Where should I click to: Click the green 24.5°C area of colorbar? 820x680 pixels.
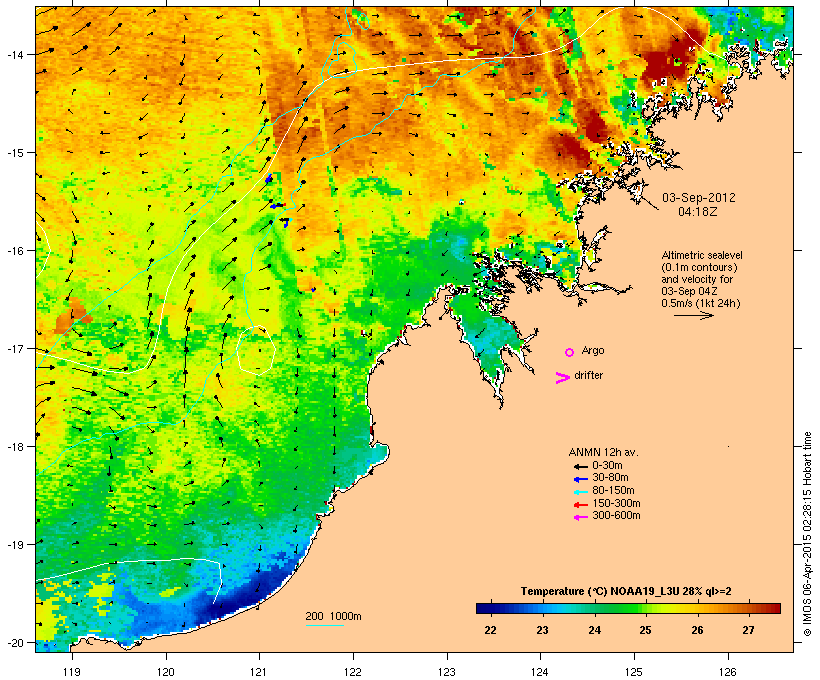pyautogui.click(x=620, y=608)
